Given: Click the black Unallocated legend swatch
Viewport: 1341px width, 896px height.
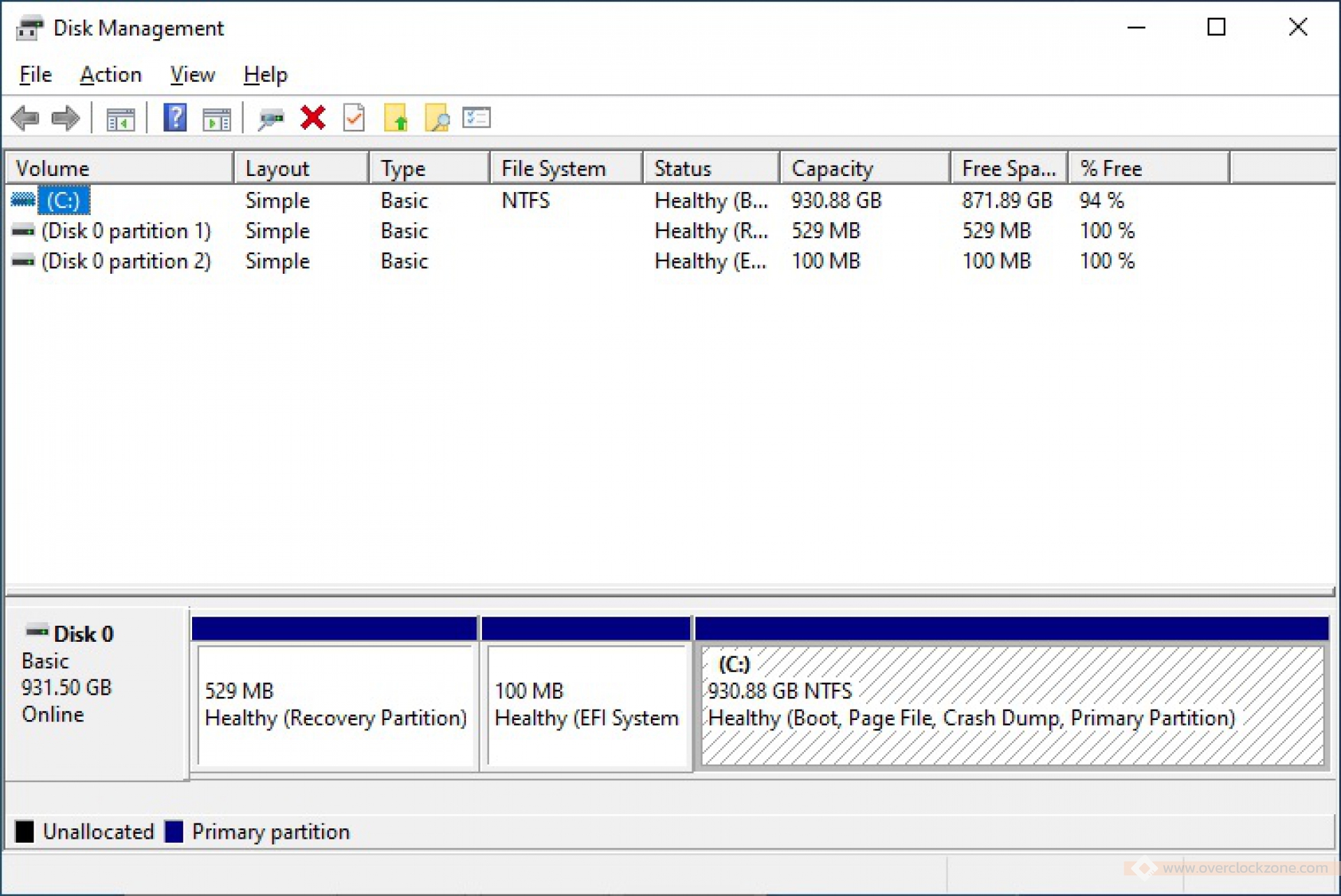Looking at the screenshot, I should point(24,831).
